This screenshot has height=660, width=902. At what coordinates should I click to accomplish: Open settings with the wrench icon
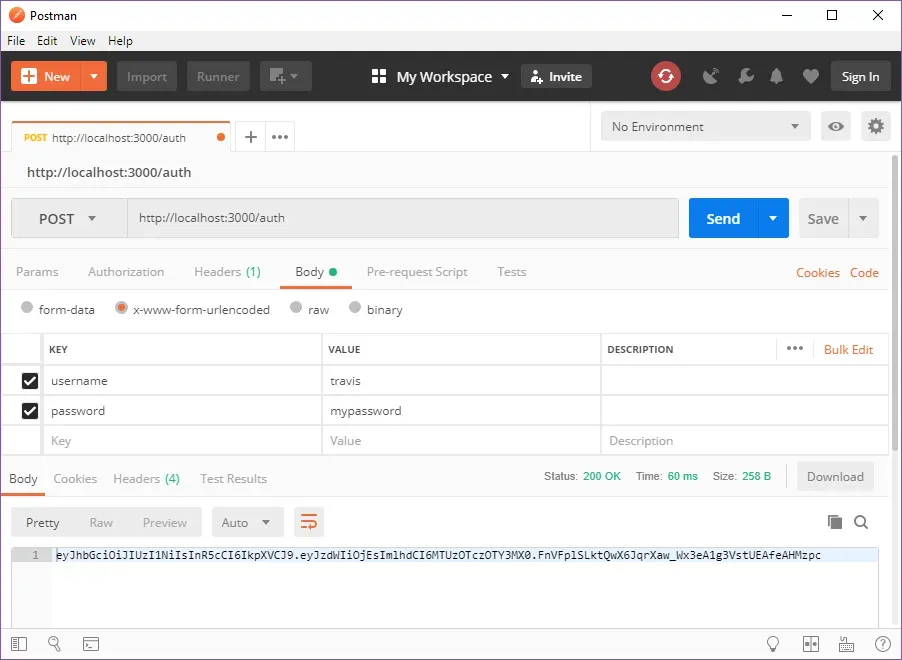click(x=746, y=75)
